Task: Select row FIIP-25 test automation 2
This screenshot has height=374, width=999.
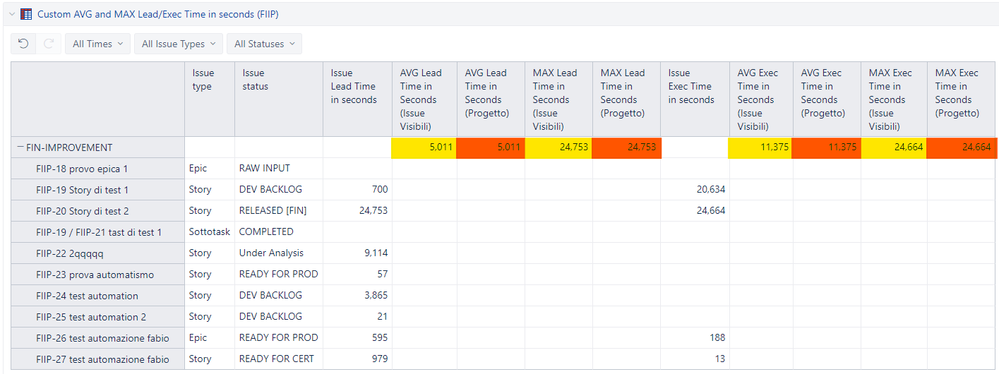Action: coord(98,317)
